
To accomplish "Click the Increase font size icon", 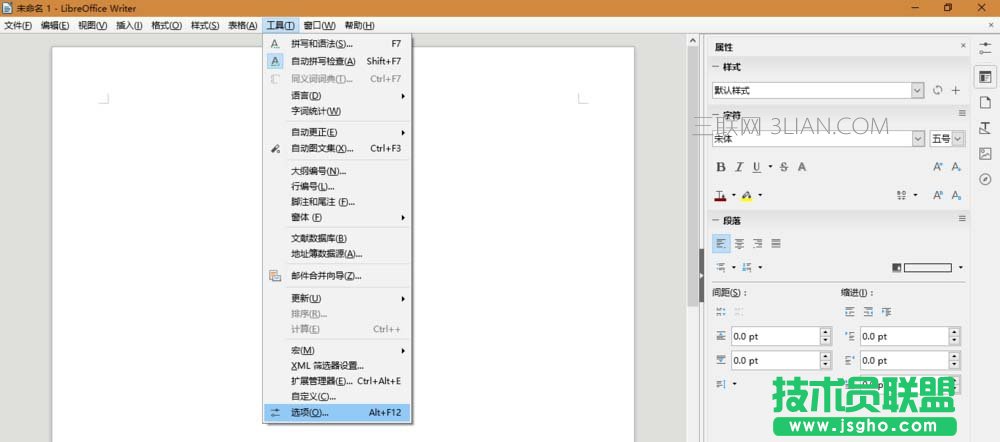I will 938,167.
